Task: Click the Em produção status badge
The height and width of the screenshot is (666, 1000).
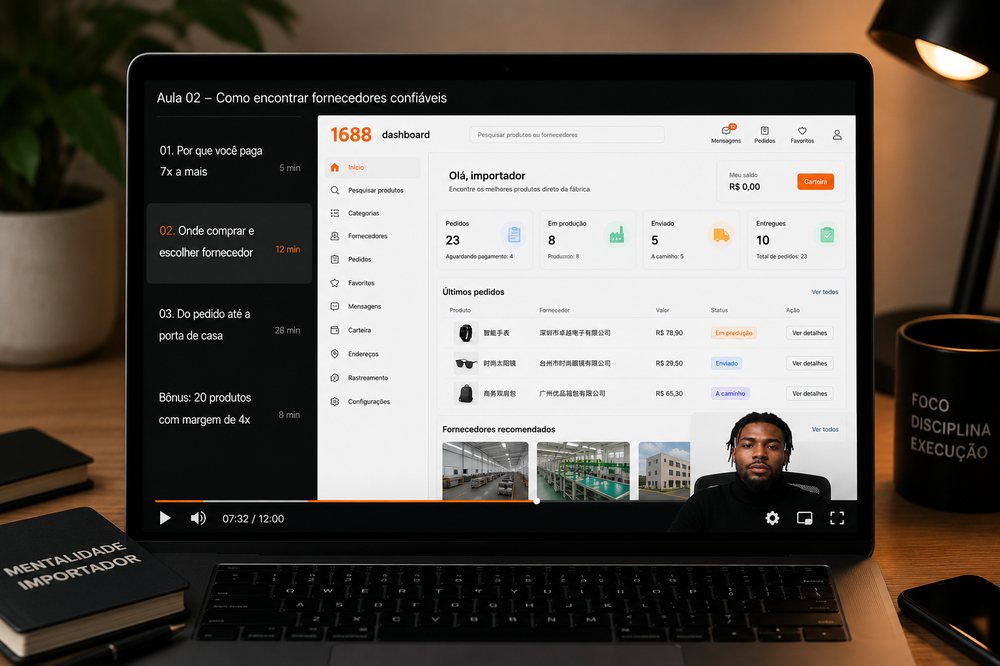Action: pos(733,333)
